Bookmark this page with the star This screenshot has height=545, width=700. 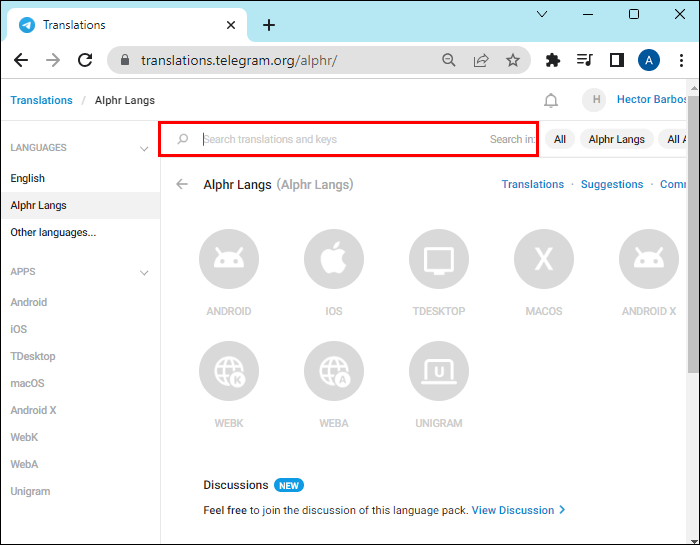pyautogui.click(x=513, y=60)
